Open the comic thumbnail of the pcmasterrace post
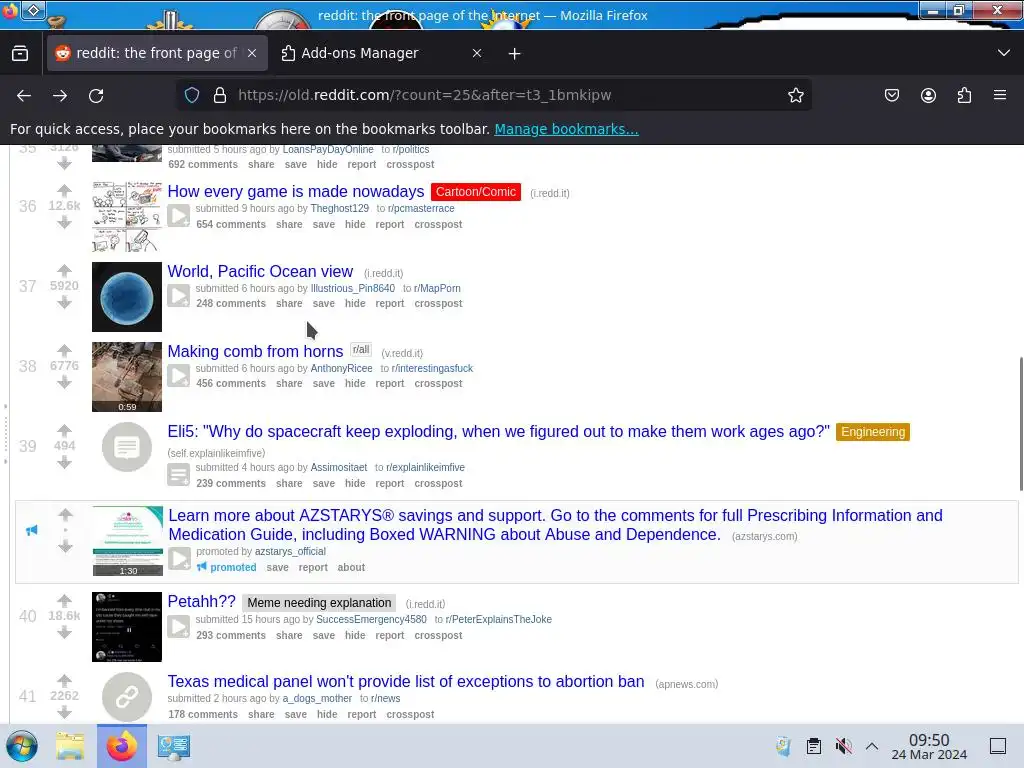This screenshot has width=1024, height=768. coord(127,217)
